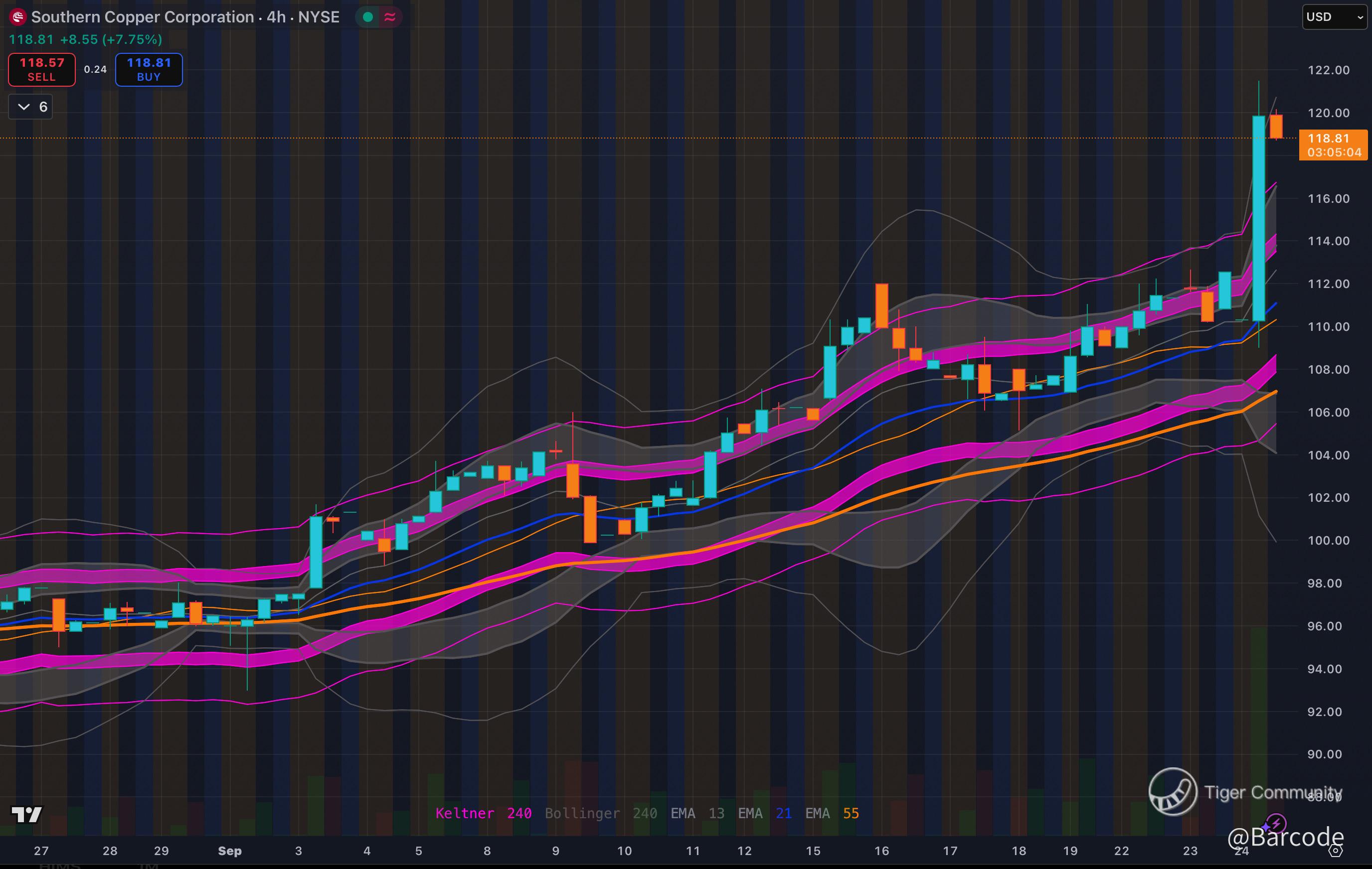This screenshot has height=869, width=1372.
Task: Click the purple lightning bolt badge icon
Action: click(x=1275, y=824)
